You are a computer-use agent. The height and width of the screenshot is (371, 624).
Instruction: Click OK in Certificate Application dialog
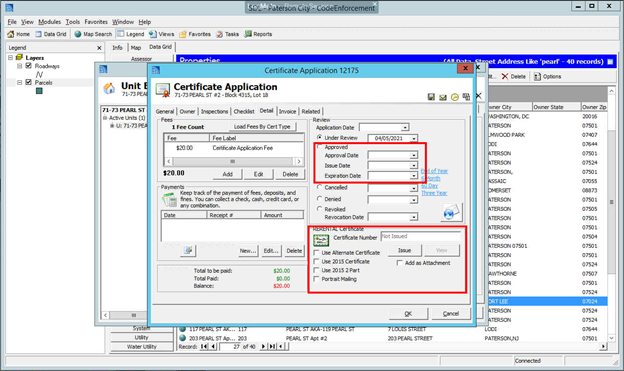(408, 314)
